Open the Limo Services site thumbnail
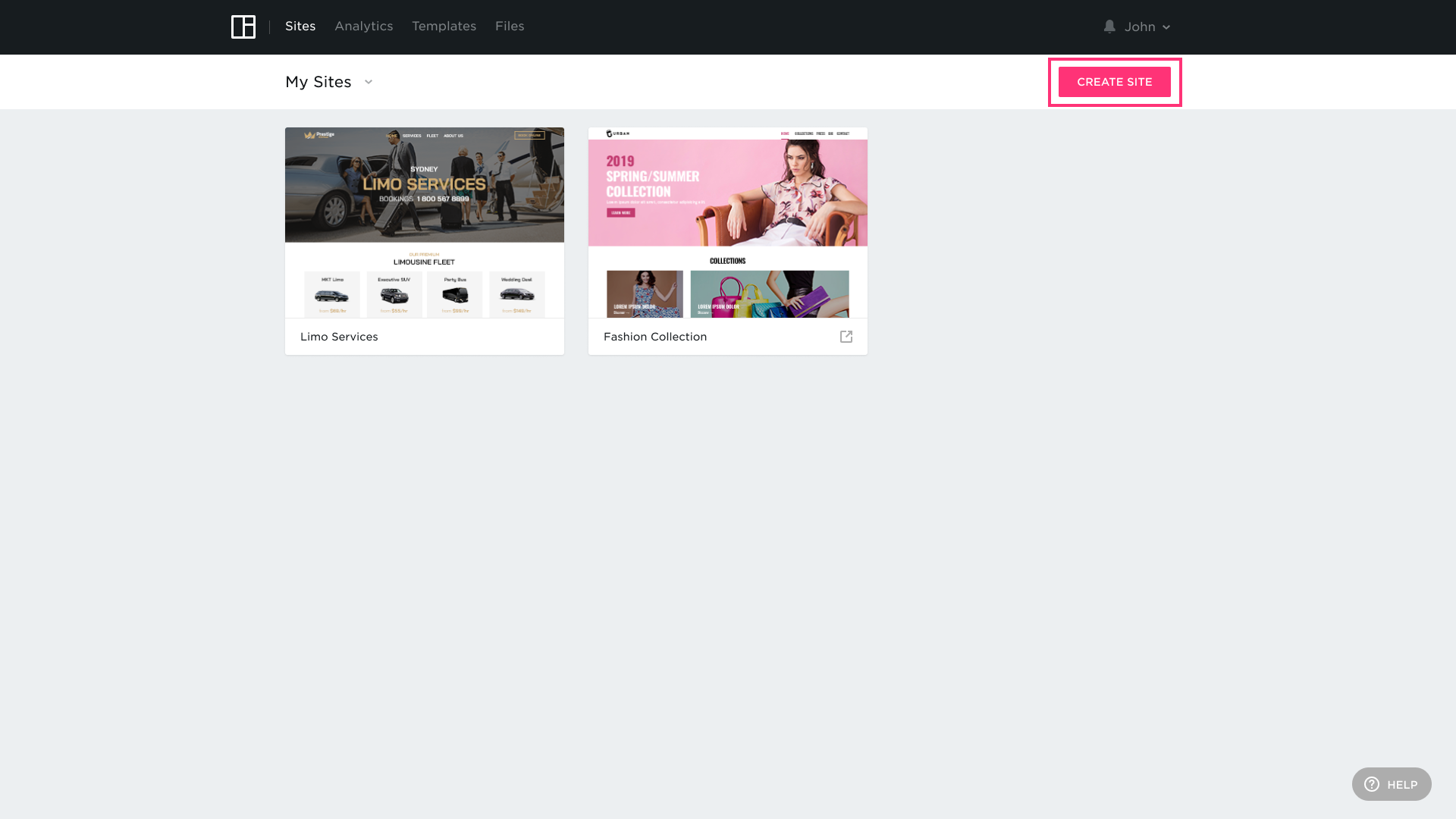The image size is (1456, 819). click(425, 186)
